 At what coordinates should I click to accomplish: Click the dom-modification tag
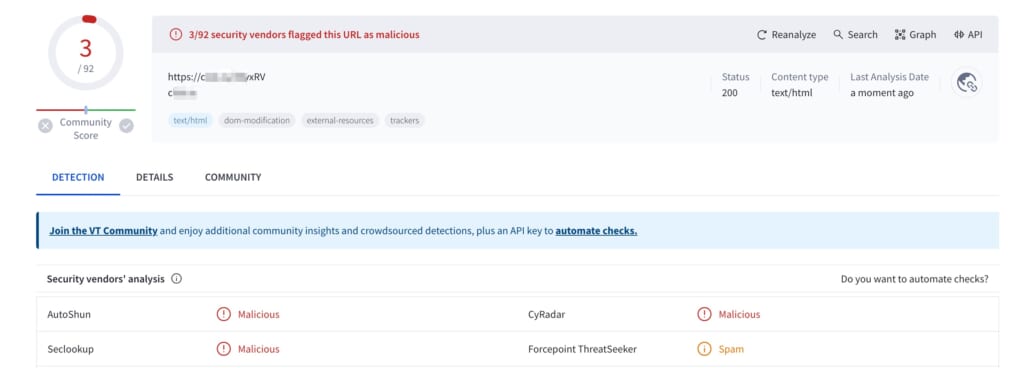pyautogui.click(x=257, y=121)
